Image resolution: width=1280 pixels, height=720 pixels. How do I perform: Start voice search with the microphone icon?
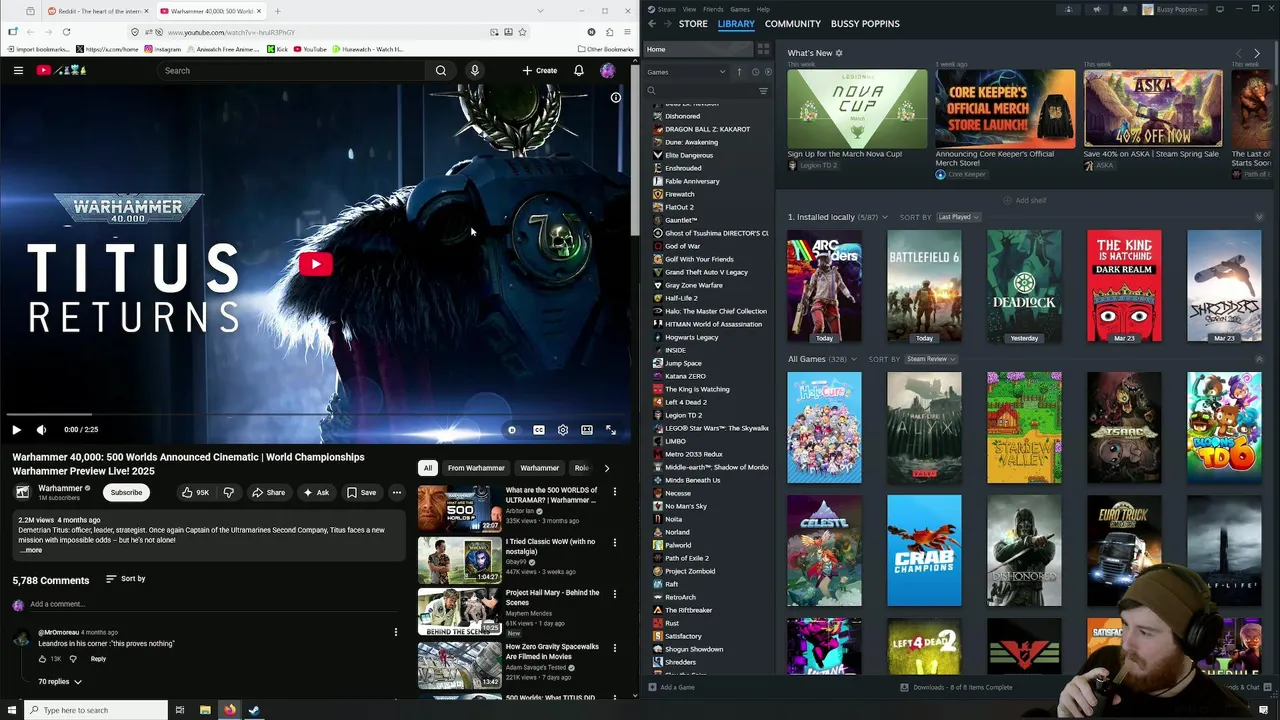coord(475,70)
